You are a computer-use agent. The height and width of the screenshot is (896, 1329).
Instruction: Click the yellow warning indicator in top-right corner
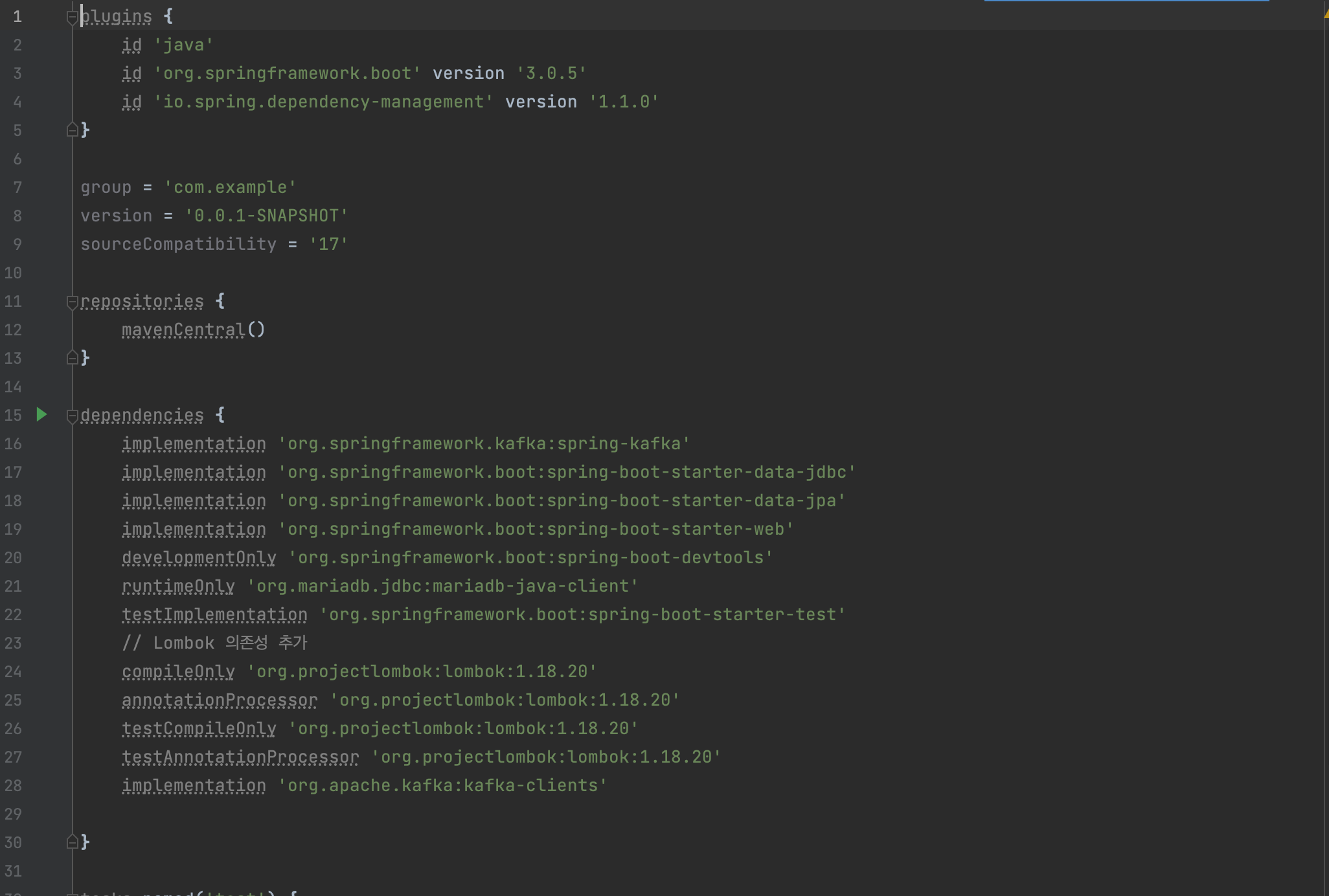1325,14
